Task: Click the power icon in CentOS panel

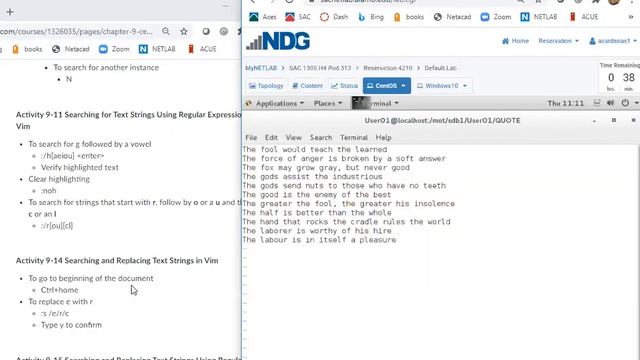Action: tap(625, 103)
